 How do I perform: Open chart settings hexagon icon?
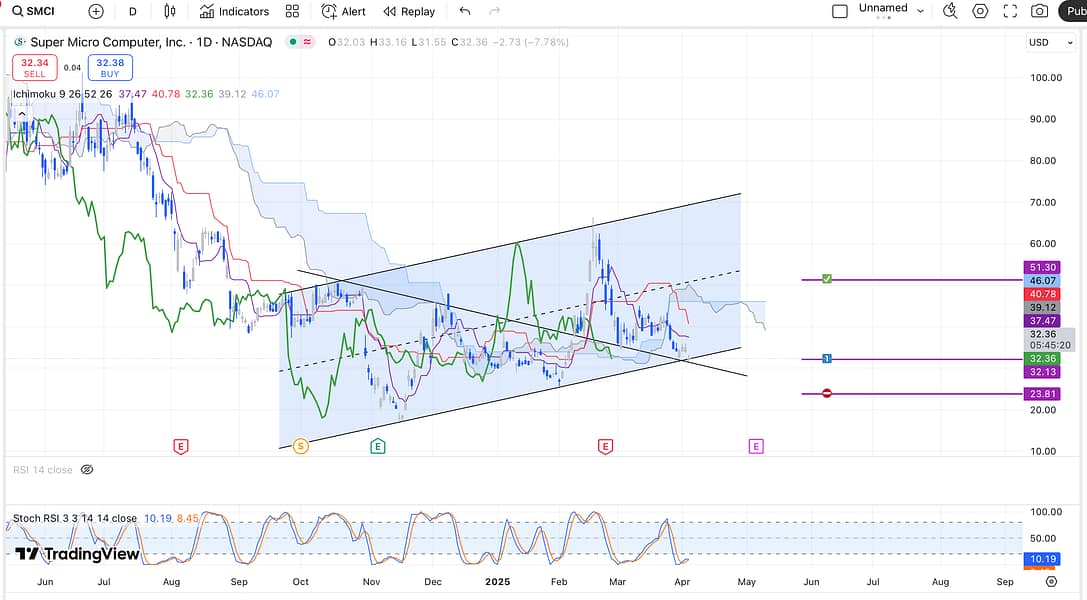coord(980,12)
